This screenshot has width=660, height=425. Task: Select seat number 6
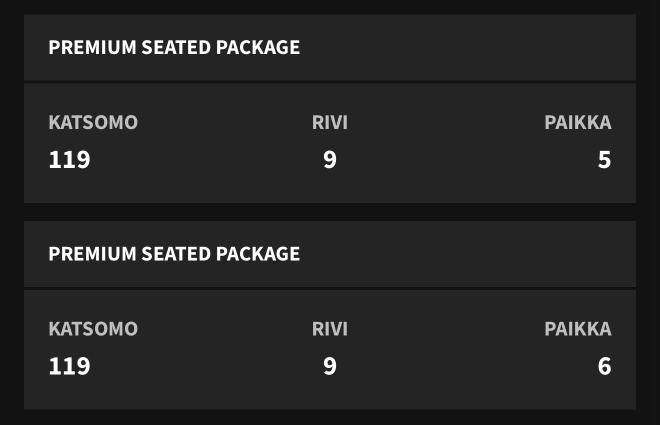604,366
